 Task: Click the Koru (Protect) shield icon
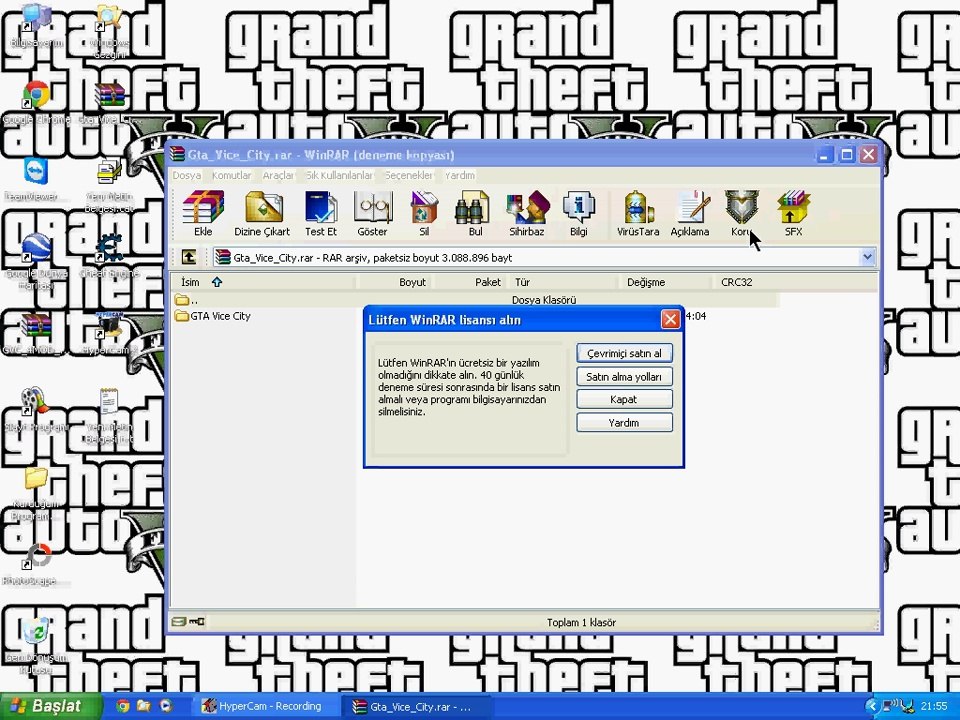click(741, 214)
